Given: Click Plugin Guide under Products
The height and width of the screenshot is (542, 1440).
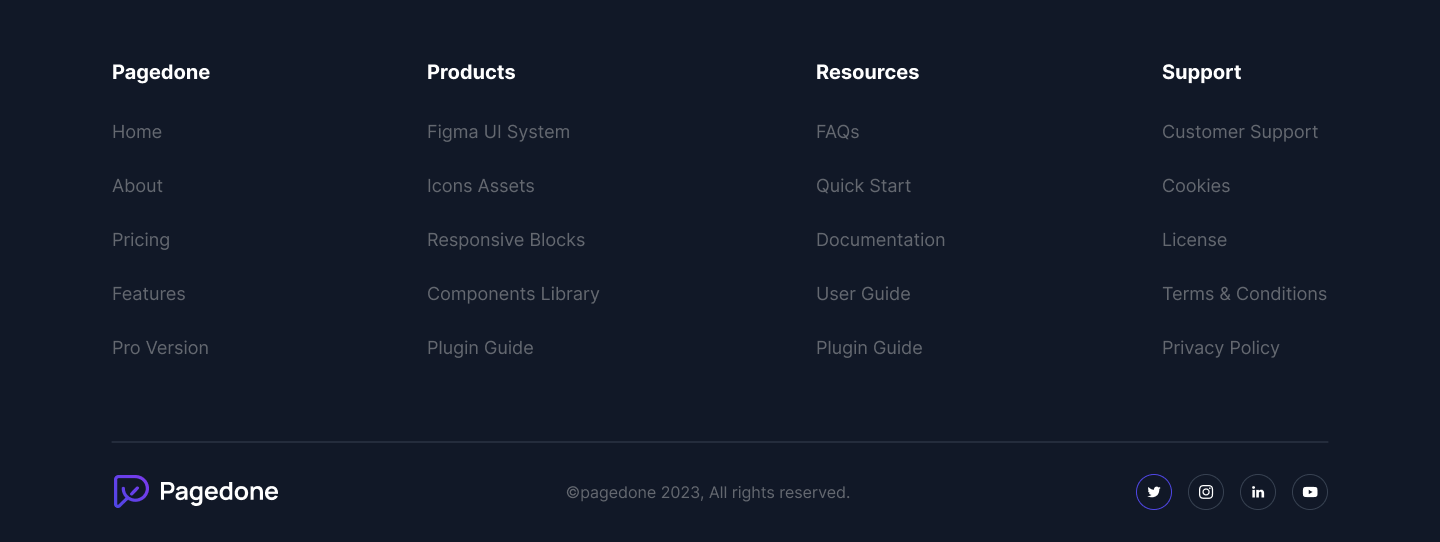Looking at the screenshot, I should tap(480, 348).
